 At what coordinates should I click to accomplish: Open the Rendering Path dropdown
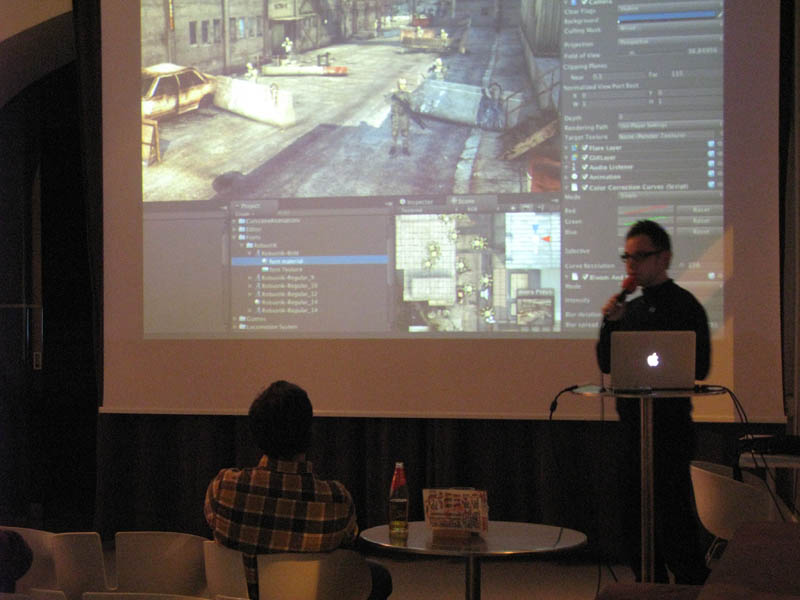pyautogui.click(x=669, y=125)
